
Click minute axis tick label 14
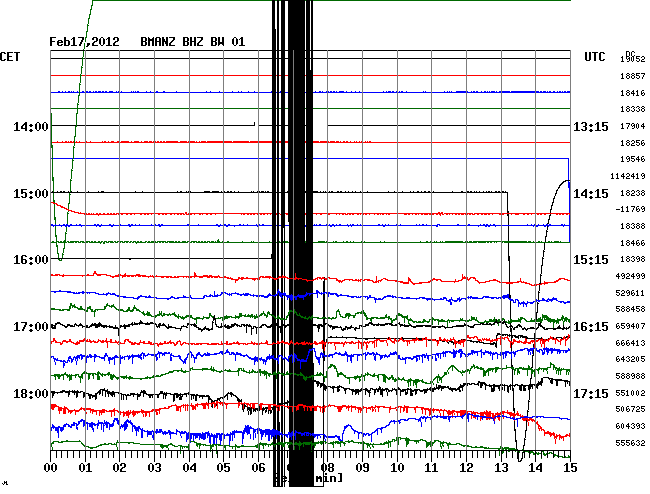[536, 468]
